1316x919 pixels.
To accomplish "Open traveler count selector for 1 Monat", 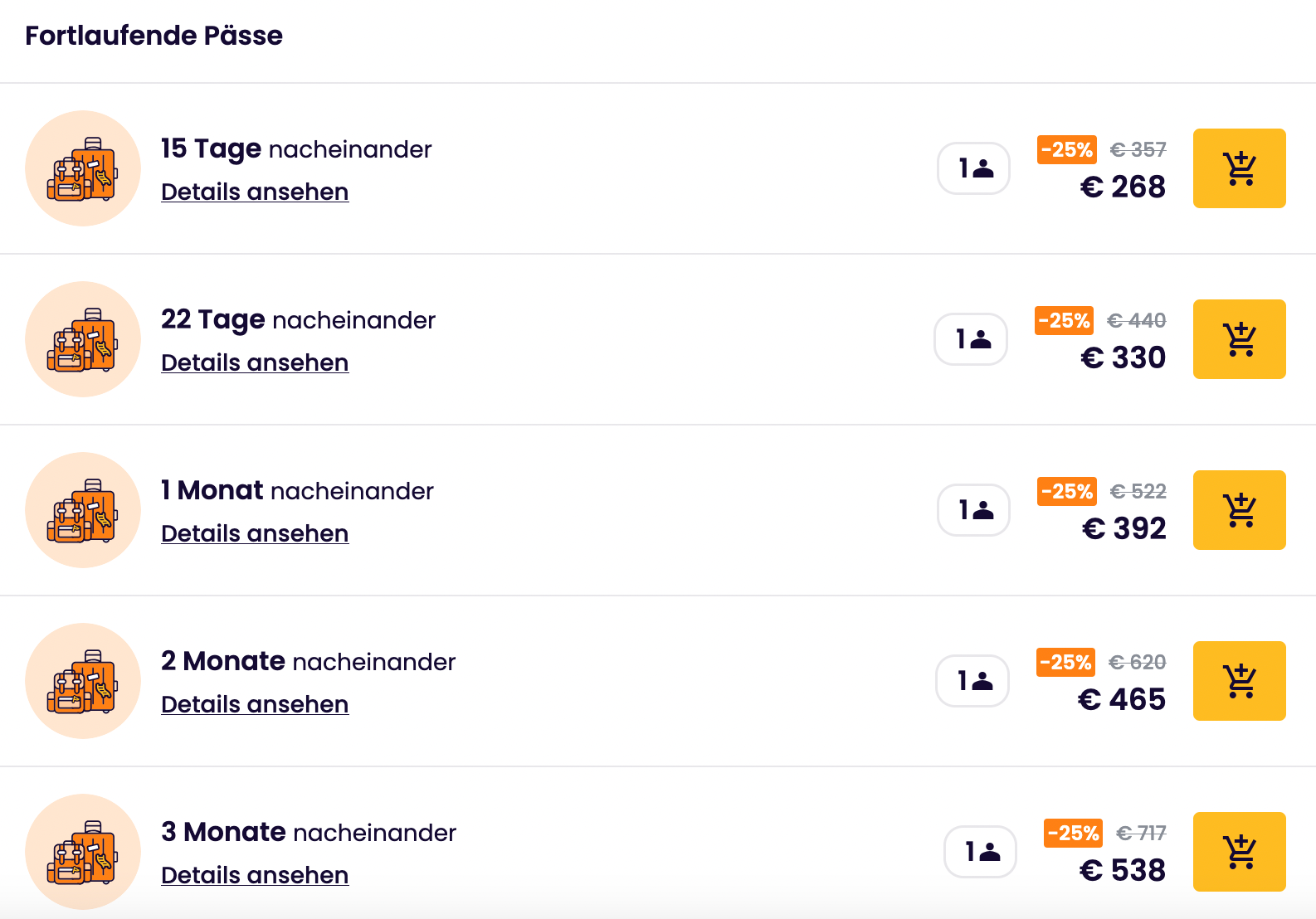I will [973, 510].
